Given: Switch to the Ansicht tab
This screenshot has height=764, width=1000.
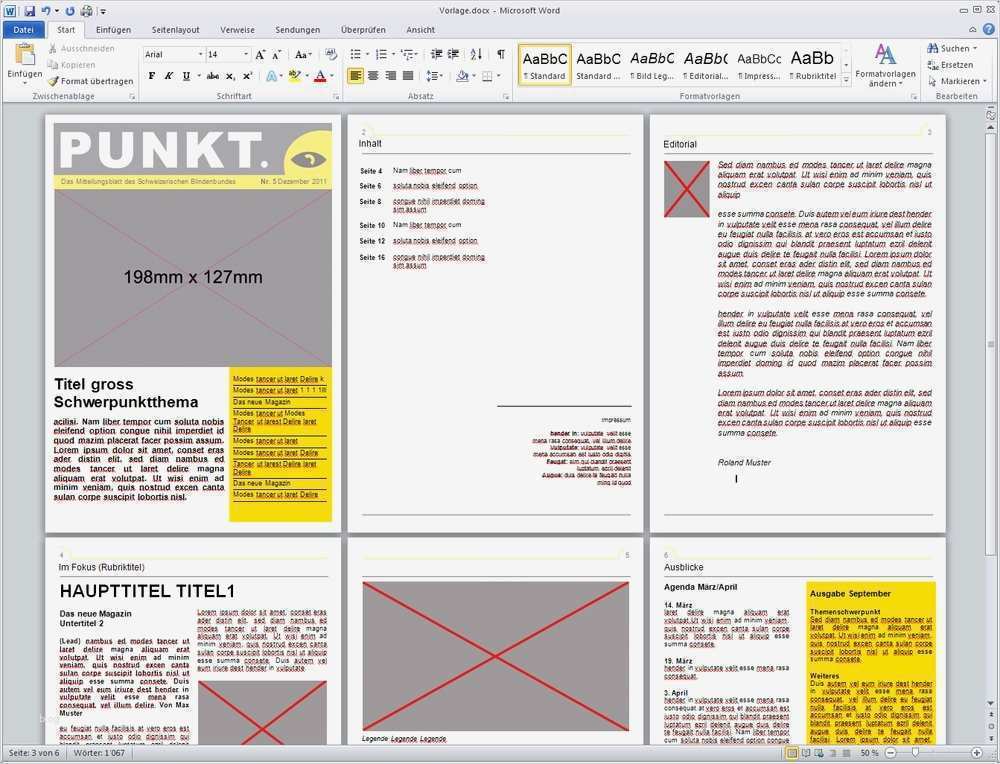Looking at the screenshot, I should [x=420, y=29].
